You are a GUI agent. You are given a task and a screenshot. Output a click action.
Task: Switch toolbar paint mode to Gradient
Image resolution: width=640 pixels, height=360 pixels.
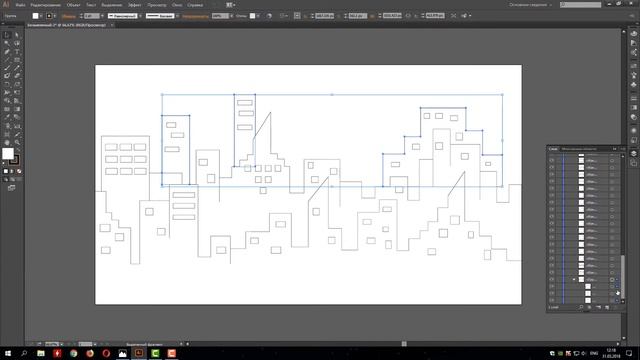pyautogui.click(x=12, y=171)
